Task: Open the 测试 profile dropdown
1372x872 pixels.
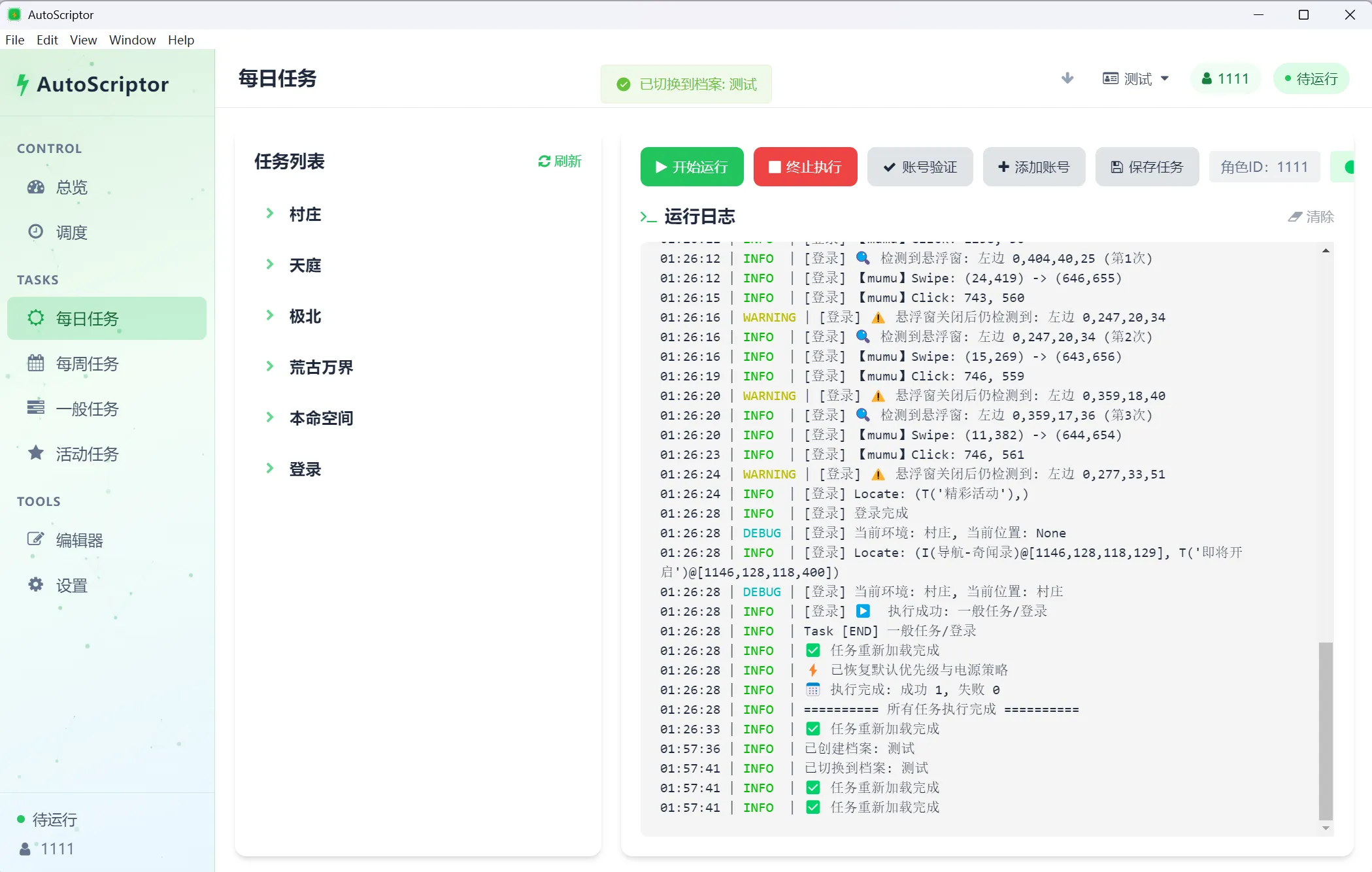Action: [1136, 78]
